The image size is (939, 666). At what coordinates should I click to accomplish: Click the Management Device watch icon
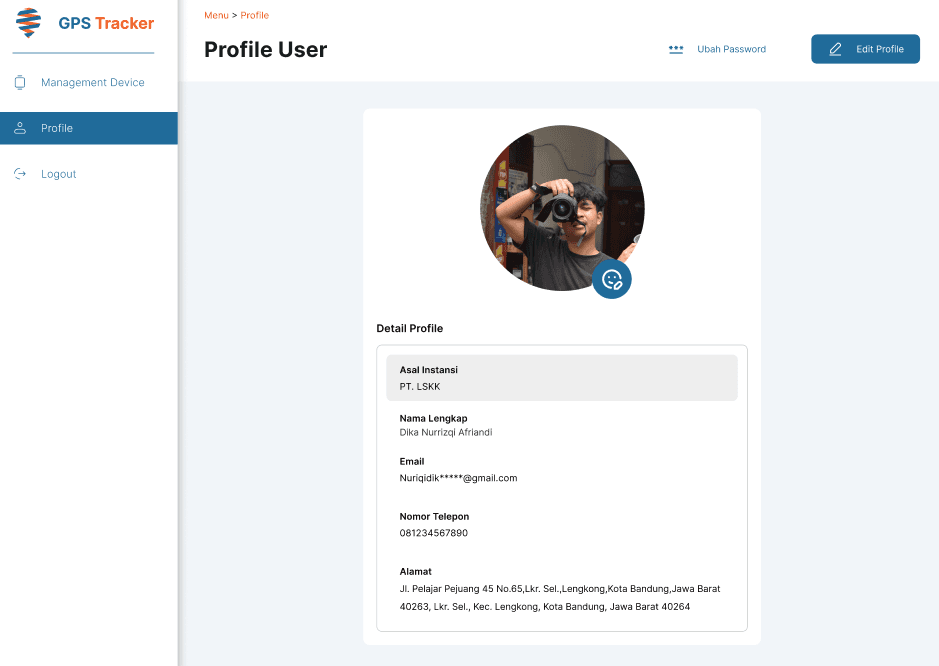coord(20,83)
